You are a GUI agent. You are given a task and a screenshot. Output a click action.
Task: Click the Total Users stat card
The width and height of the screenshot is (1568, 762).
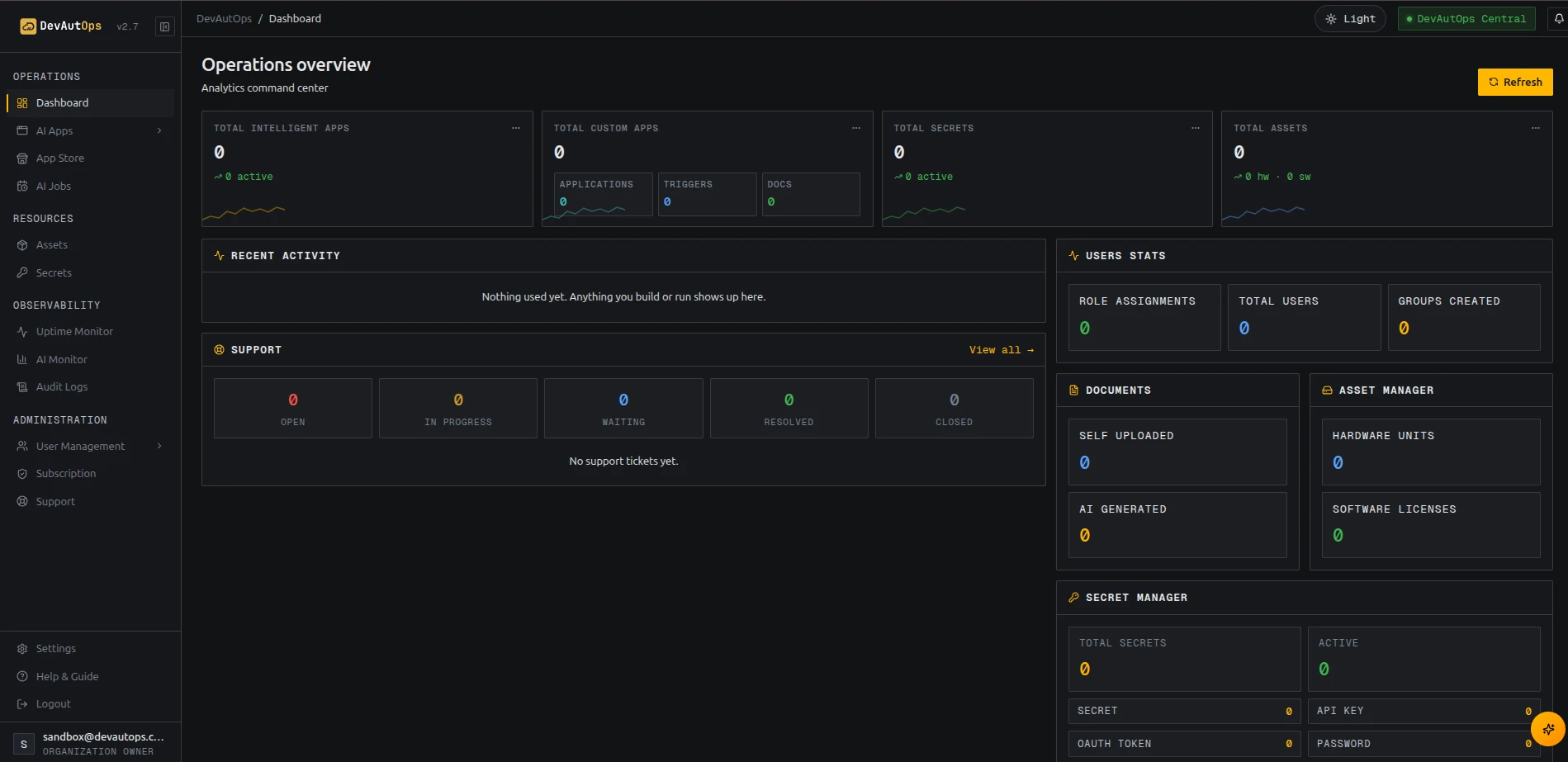point(1305,318)
